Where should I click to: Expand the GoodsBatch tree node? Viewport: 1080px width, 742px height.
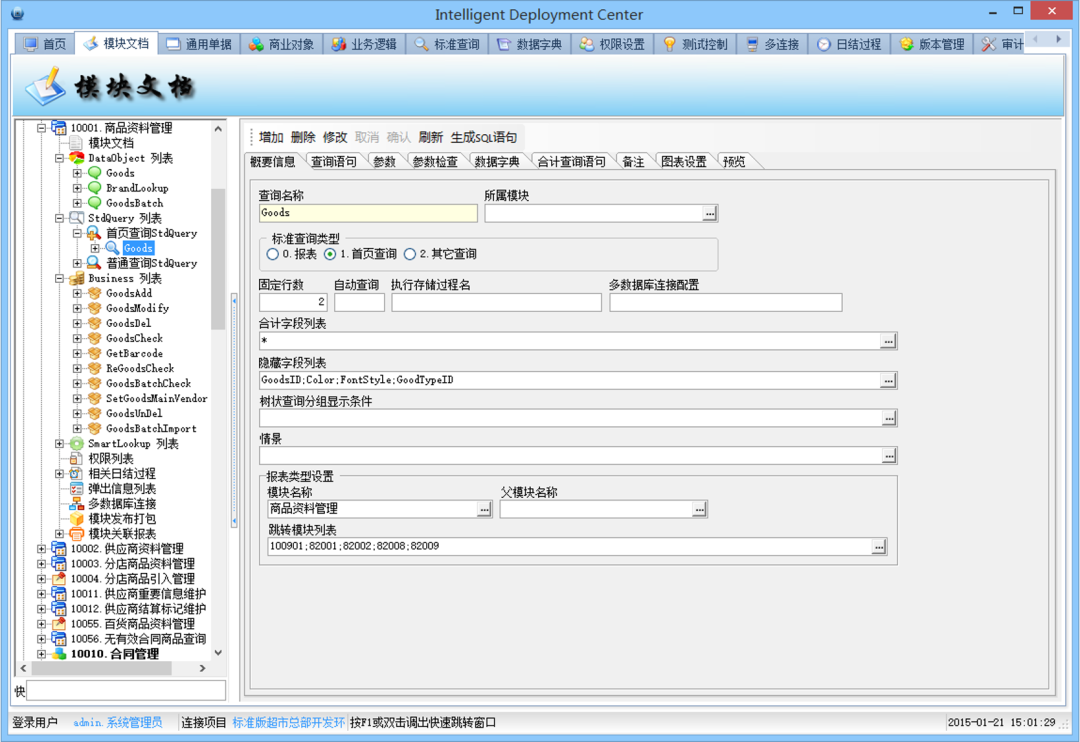(77, 203)
